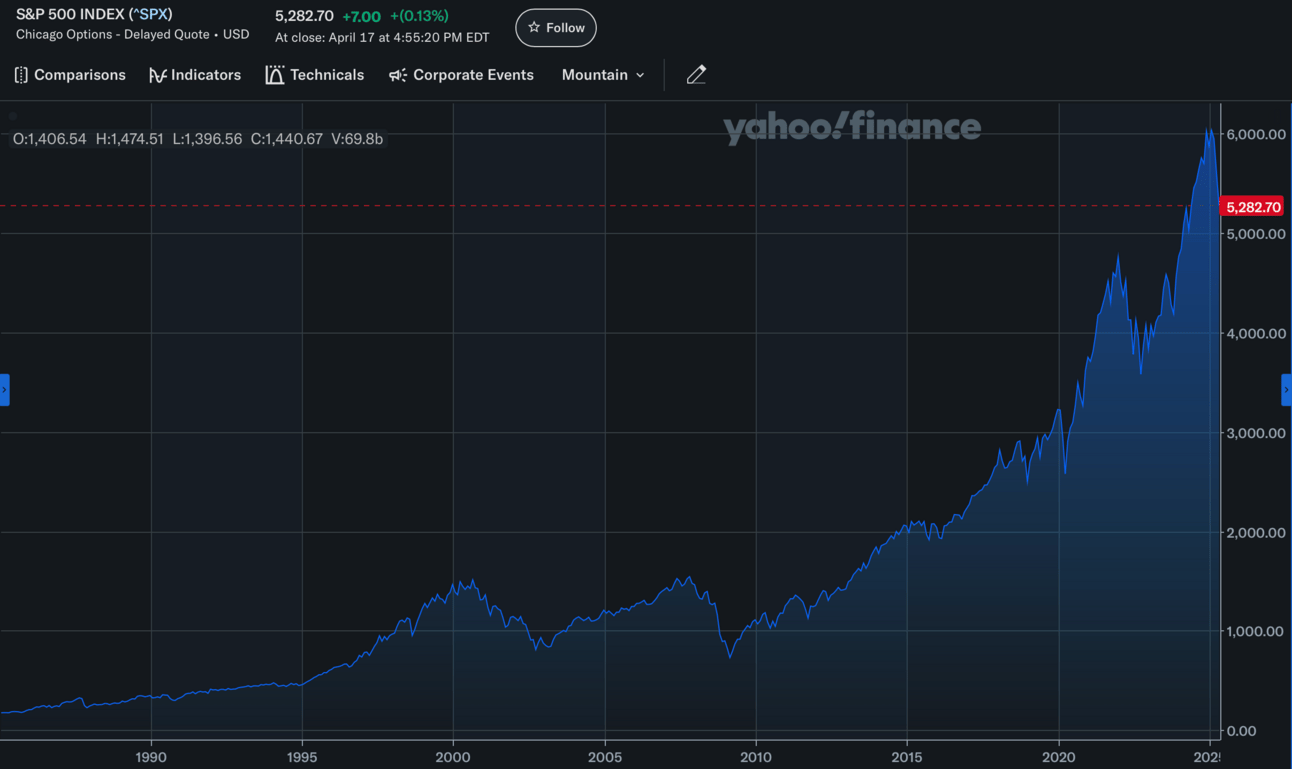Follow the S&P 500 index
This screenshot has height=769, width=1292.
[556, 28]
